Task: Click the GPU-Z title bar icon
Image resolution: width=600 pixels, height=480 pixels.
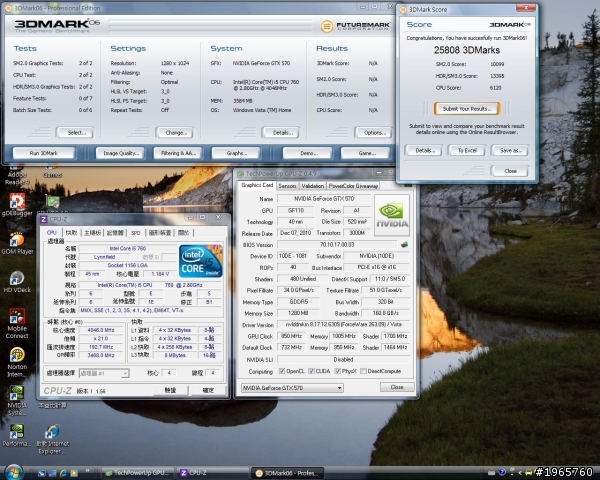Action: coord(241,174)
